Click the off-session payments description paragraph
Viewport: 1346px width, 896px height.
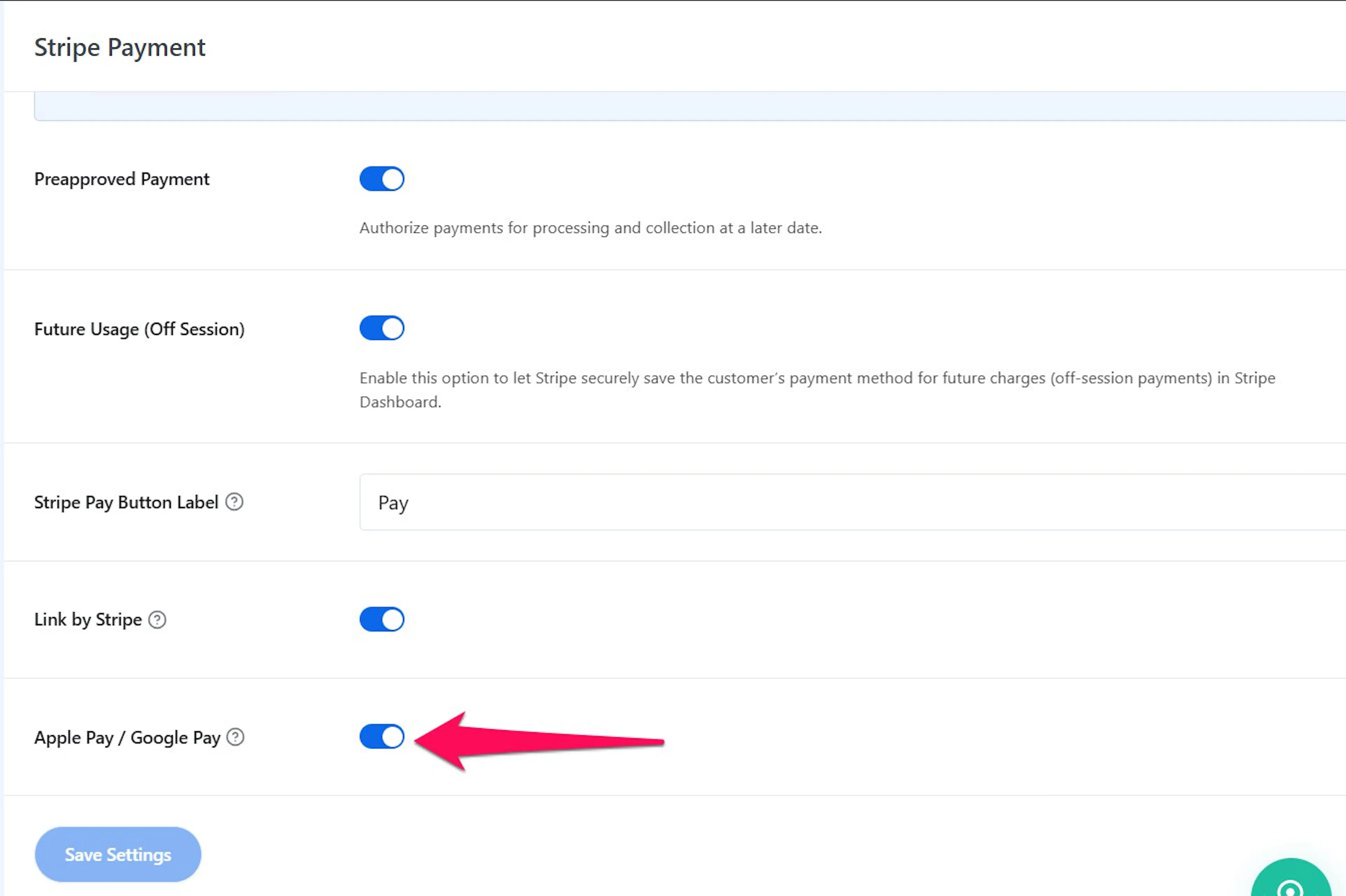817,390
